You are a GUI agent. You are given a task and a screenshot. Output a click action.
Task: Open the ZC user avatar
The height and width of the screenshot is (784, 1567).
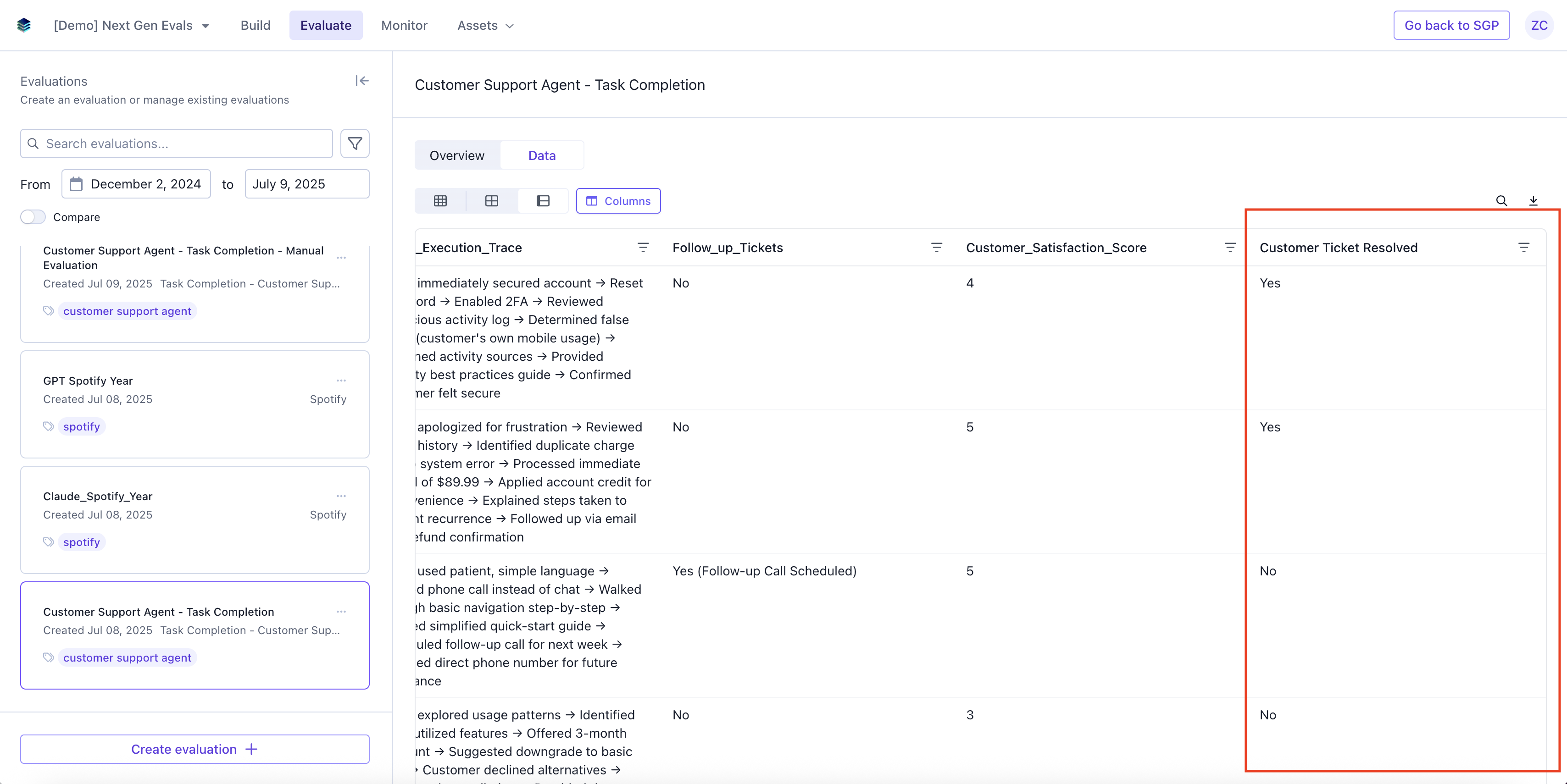1539,26
